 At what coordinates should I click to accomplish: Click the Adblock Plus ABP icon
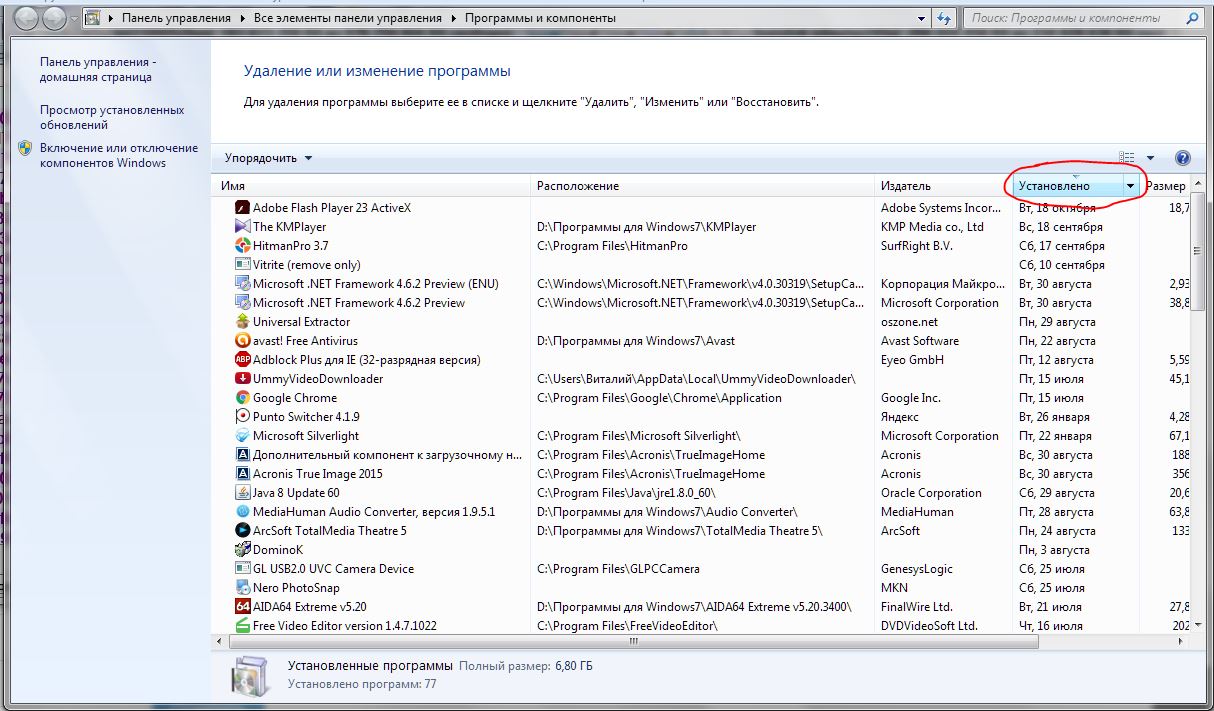point(242,360)
